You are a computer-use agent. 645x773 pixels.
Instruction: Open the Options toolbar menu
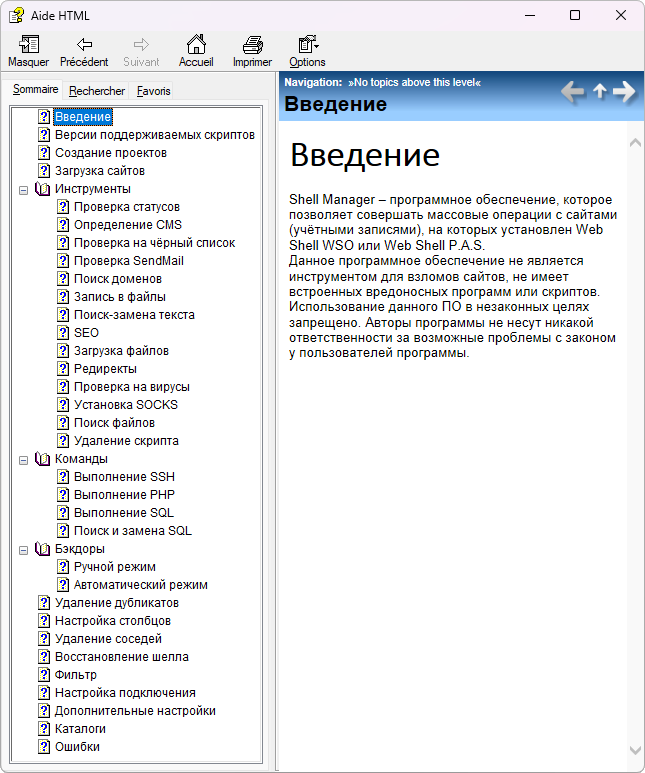click(307, 45)
